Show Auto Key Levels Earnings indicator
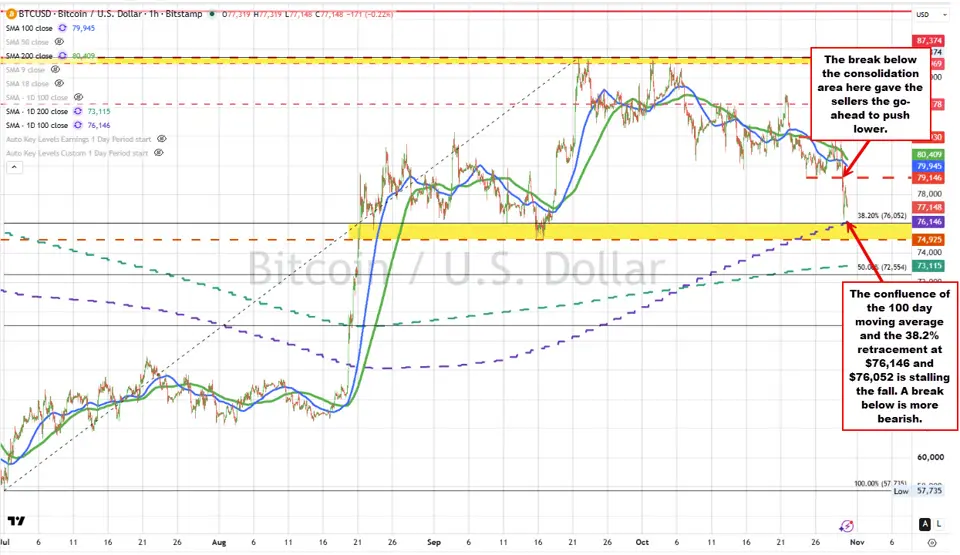Viewport: 960px width, 555px height. 162,139
